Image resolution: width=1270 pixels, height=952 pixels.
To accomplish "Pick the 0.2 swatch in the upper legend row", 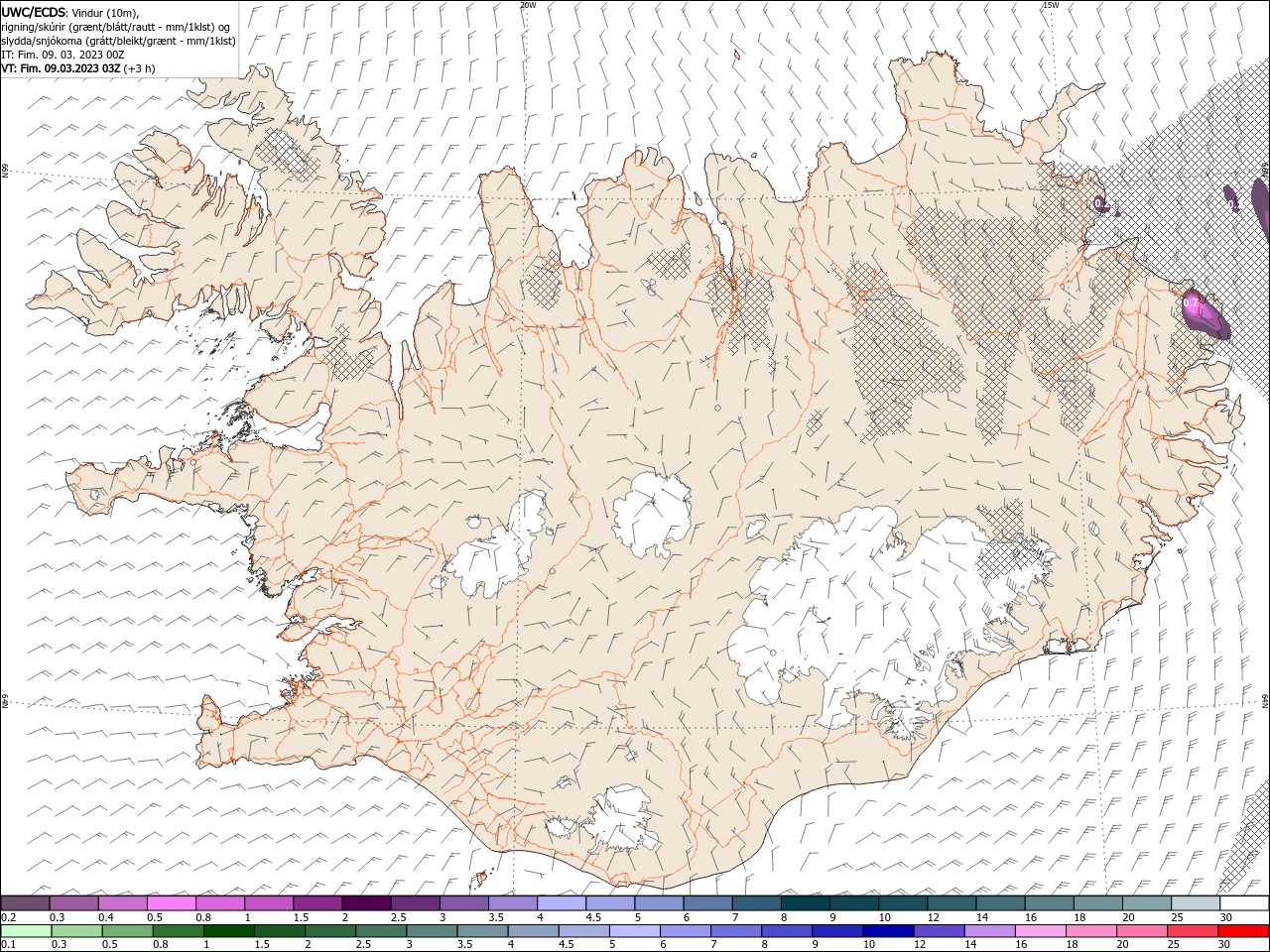I will click(25, 902).
